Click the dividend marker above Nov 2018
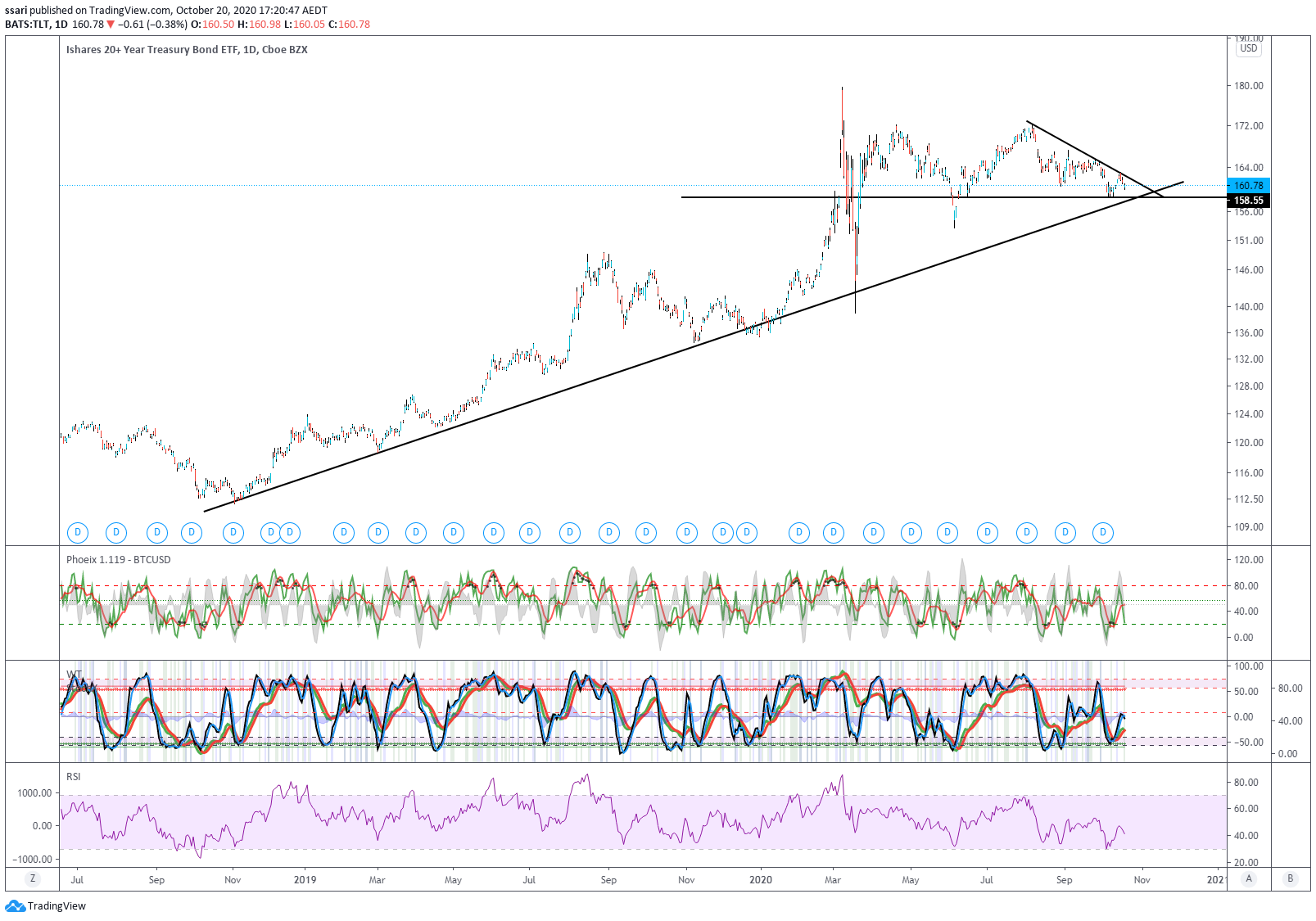This screenshot has height=921, width=1316. [x=233, y=533]
